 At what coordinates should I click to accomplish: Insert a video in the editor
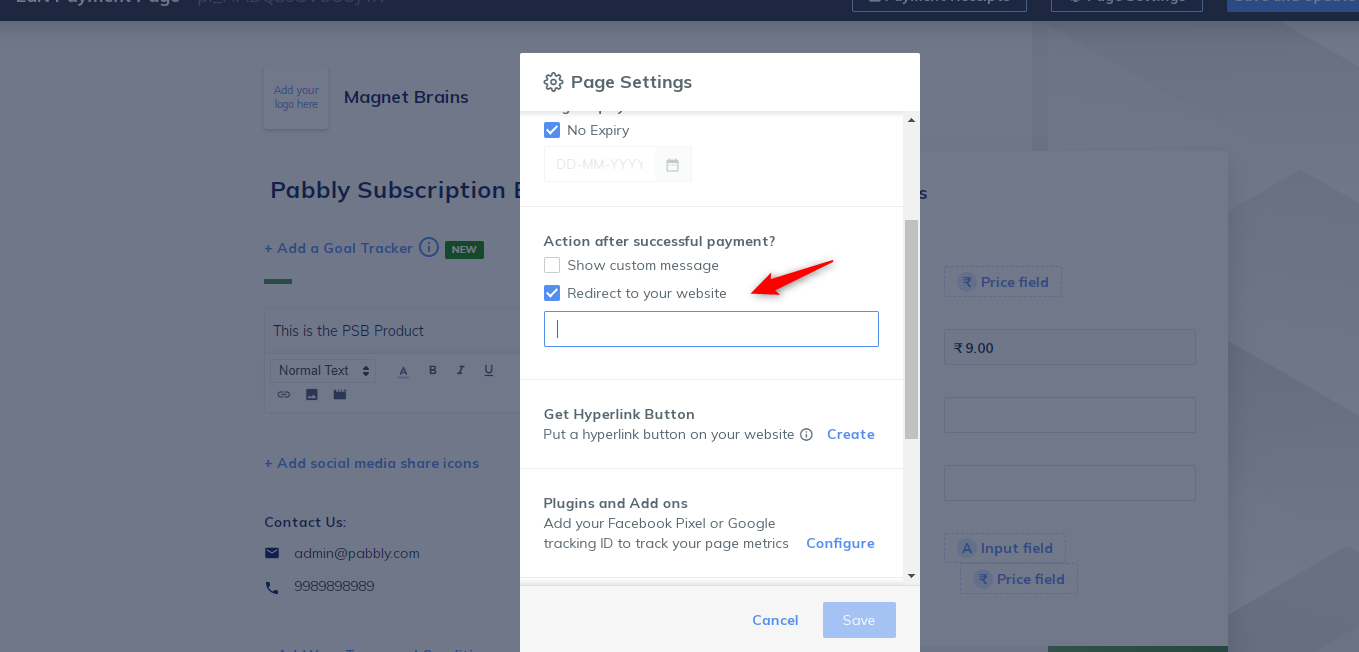point(340,395)
